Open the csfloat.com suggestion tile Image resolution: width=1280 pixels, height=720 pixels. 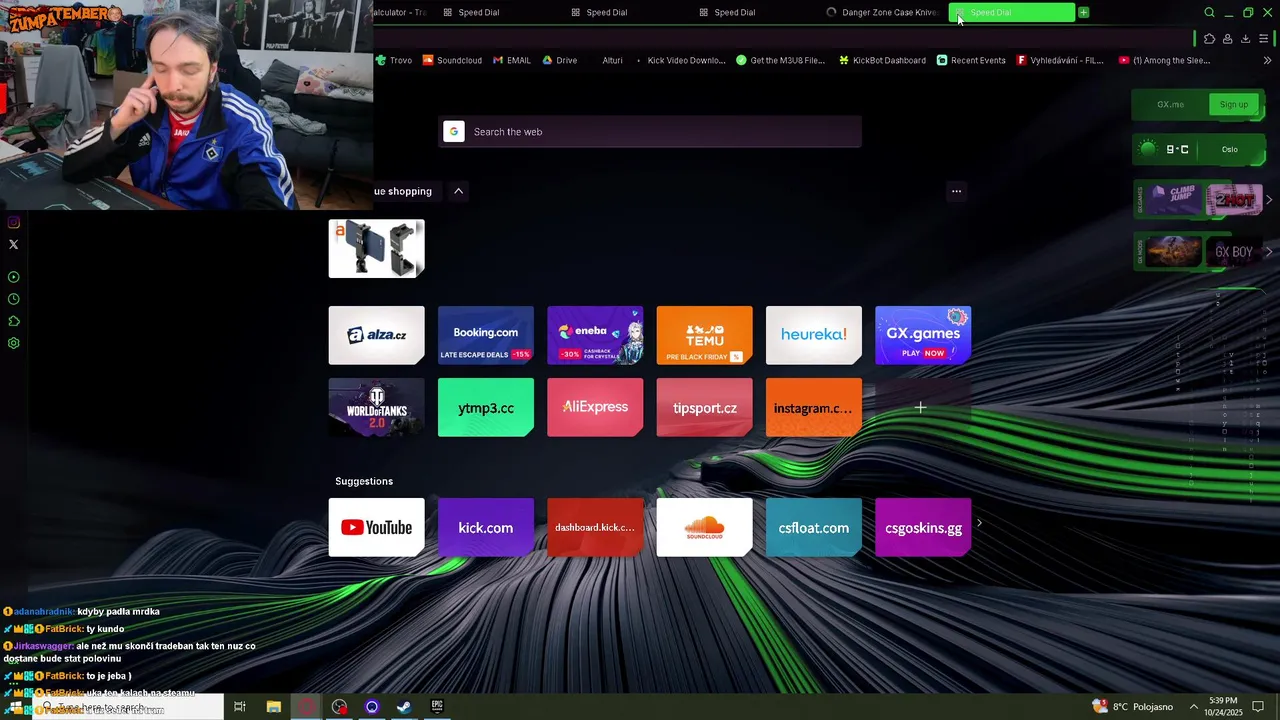click(814, 527)
